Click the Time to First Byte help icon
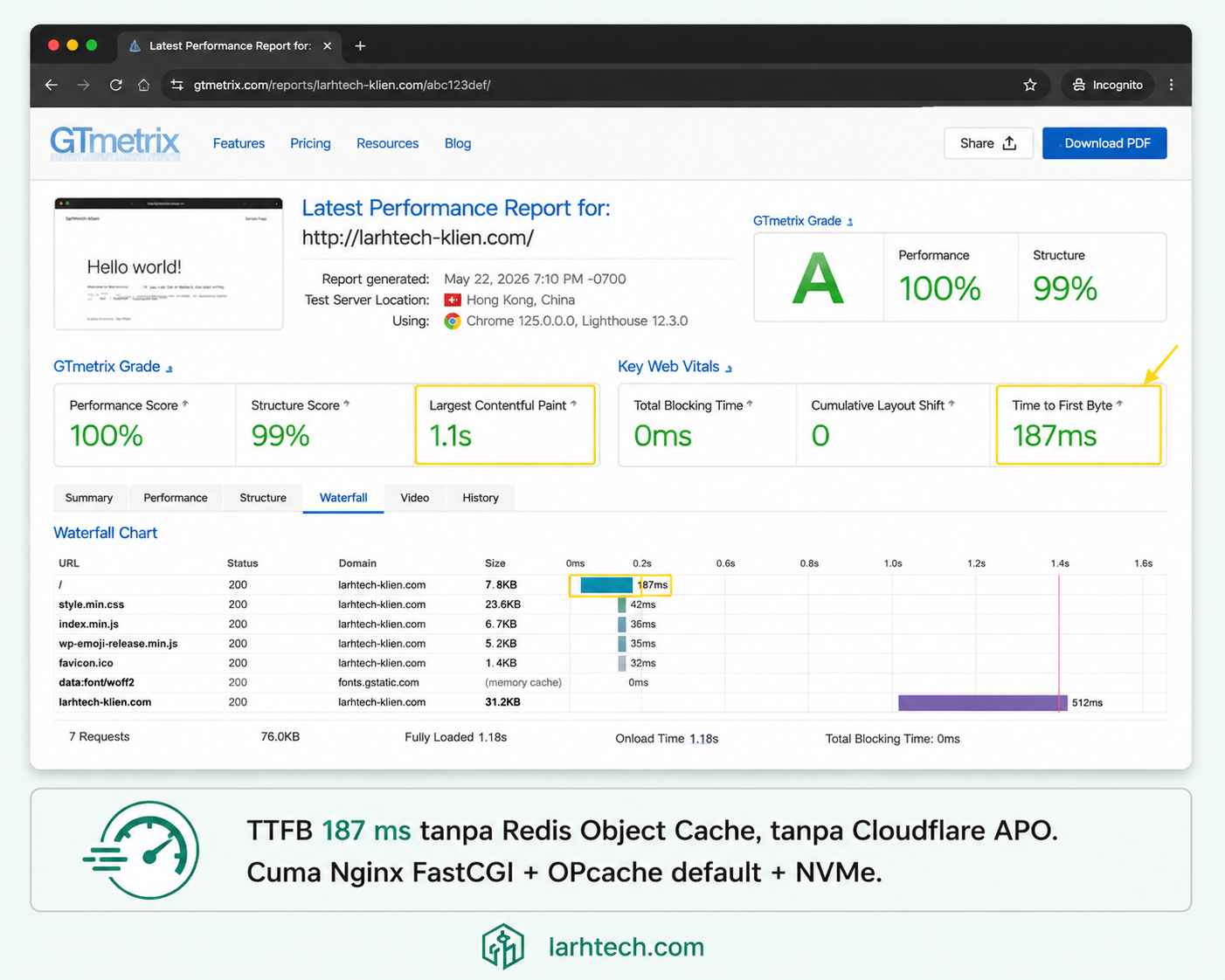Image resolution: width=1225 pixels, height=980 pixels. pyautogui.click(x=1119, y=404)
